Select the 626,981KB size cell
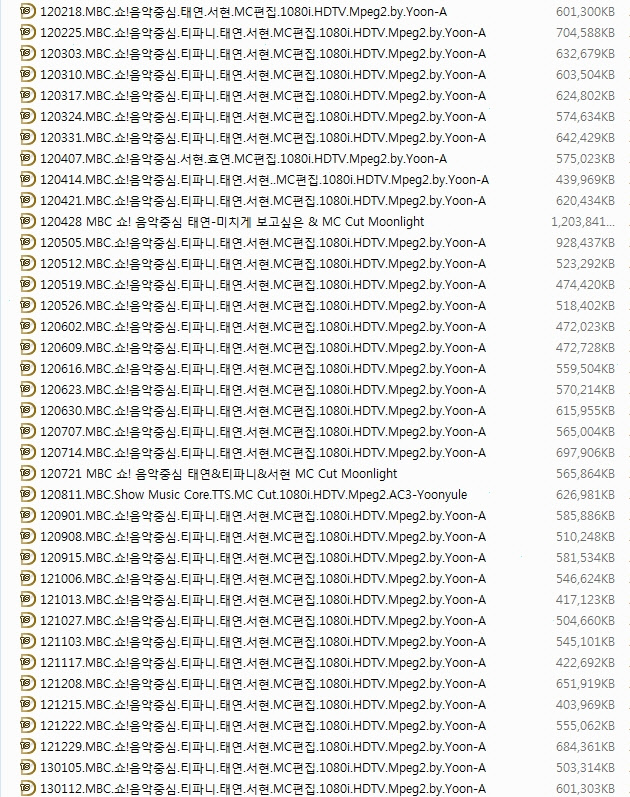 (585, 495)
